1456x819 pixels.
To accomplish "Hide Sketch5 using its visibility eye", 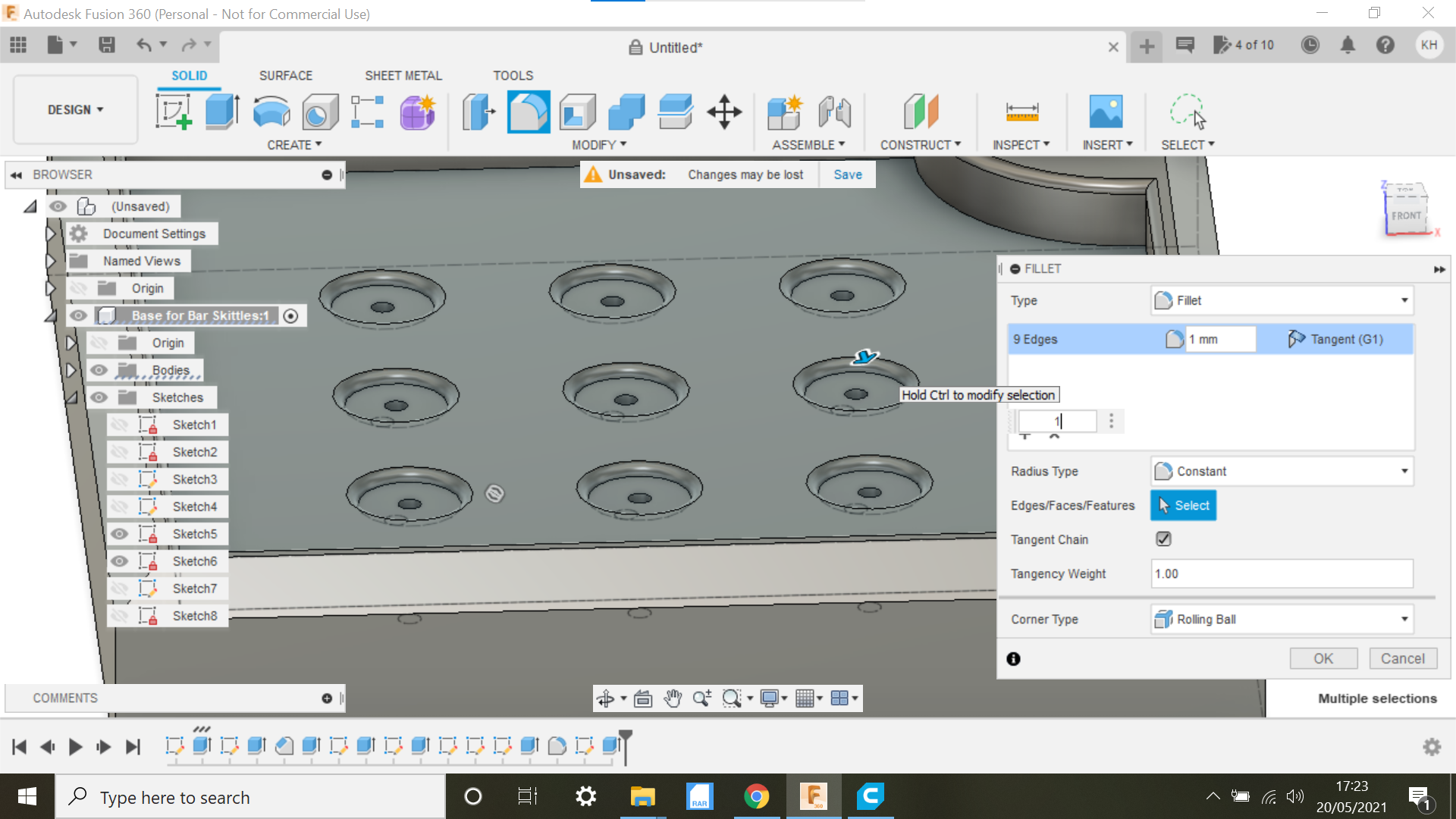I will (120, 534).
